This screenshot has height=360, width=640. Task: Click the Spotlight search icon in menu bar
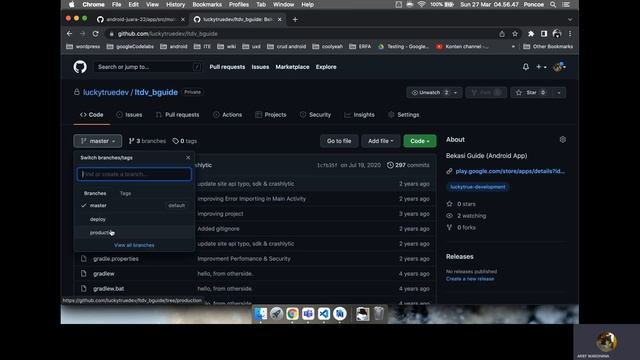(553, 4)
